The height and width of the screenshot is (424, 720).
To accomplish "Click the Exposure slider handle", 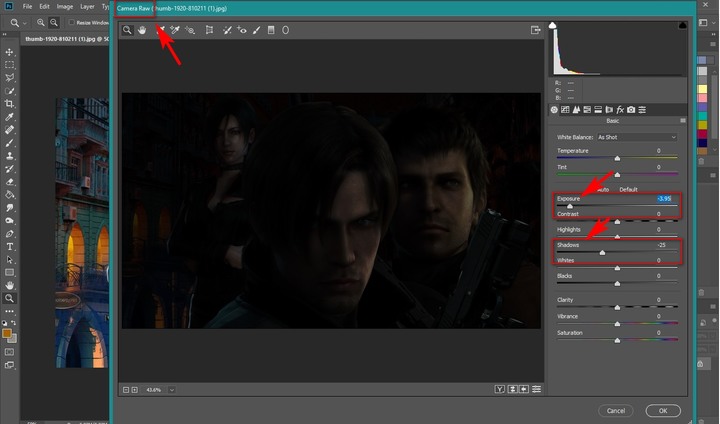I will (x=570, y=206).
